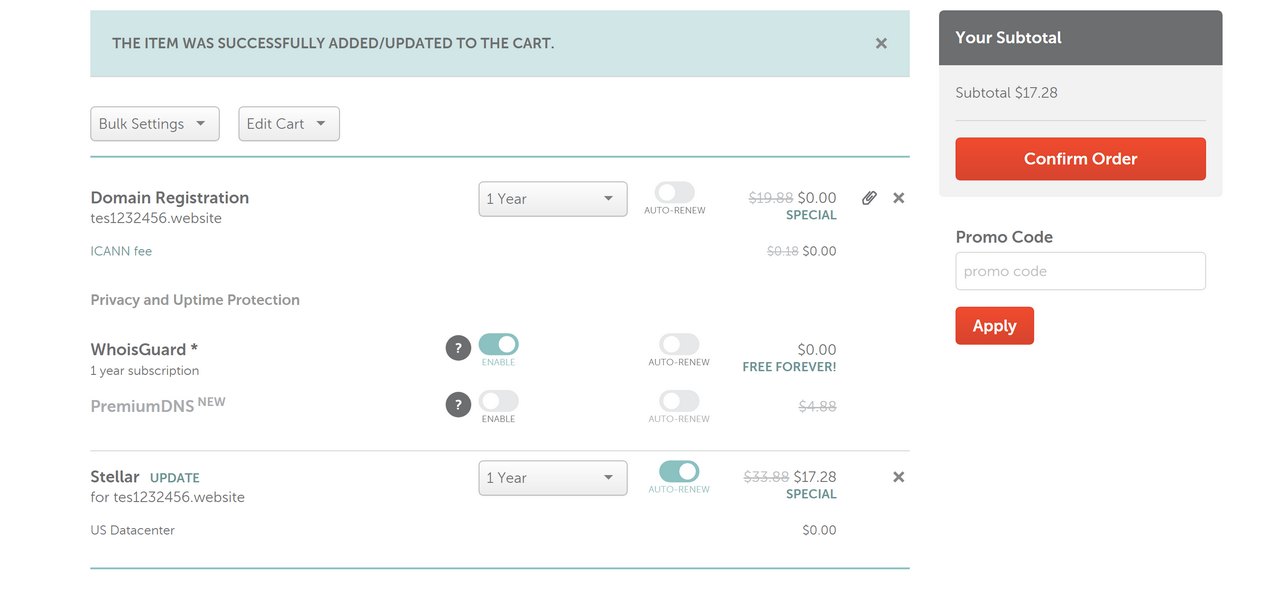Click the paperclip icon for Domain Registration
This screenshot has height=597, width=1280.
click(x=869, y=198)
